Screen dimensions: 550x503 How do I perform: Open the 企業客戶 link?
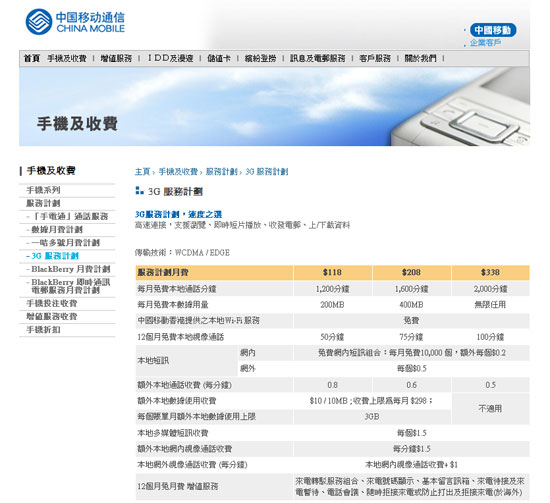pyautogui.click(x=485, y=43)
